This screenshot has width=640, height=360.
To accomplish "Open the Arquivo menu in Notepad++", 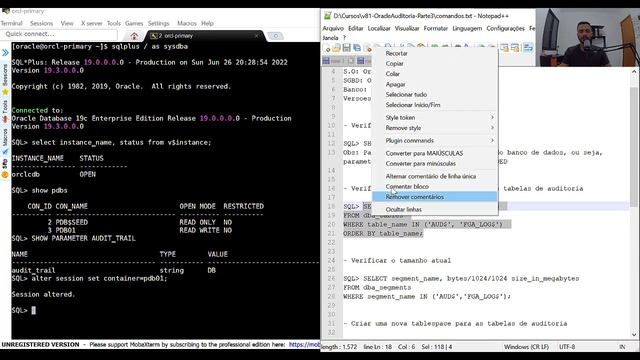I will [333, 29].
